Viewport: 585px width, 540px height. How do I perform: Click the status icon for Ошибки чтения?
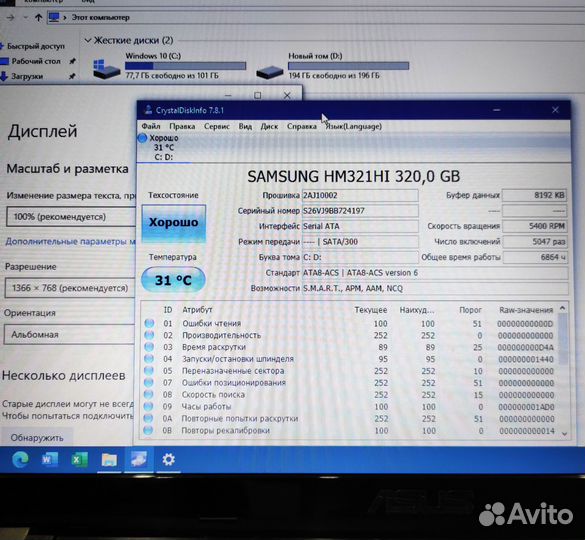[149, 323]
